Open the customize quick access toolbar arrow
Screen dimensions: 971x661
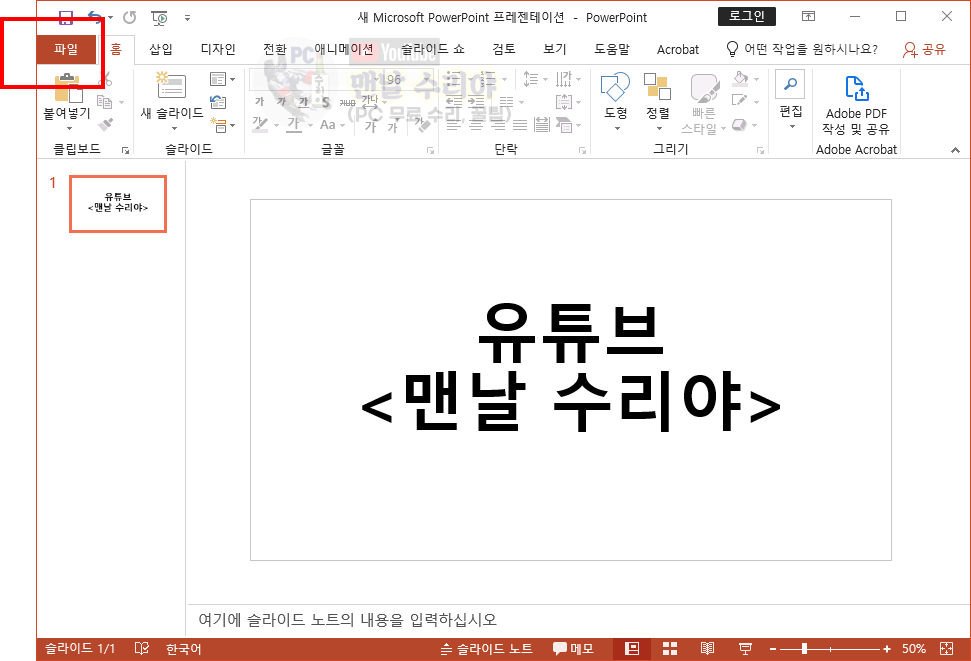pos(187,18)
